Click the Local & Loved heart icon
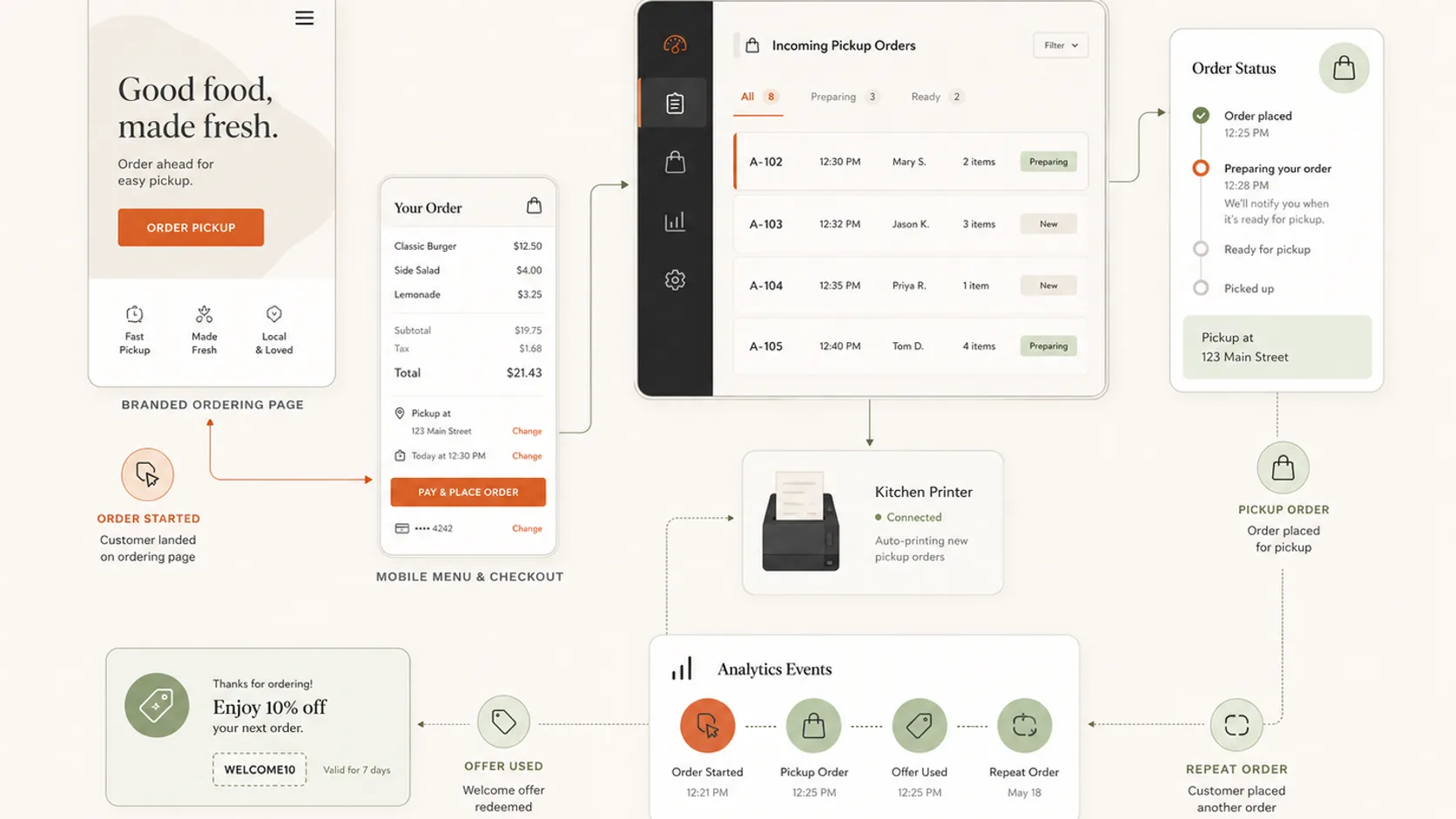 click(x=274, y=313)
